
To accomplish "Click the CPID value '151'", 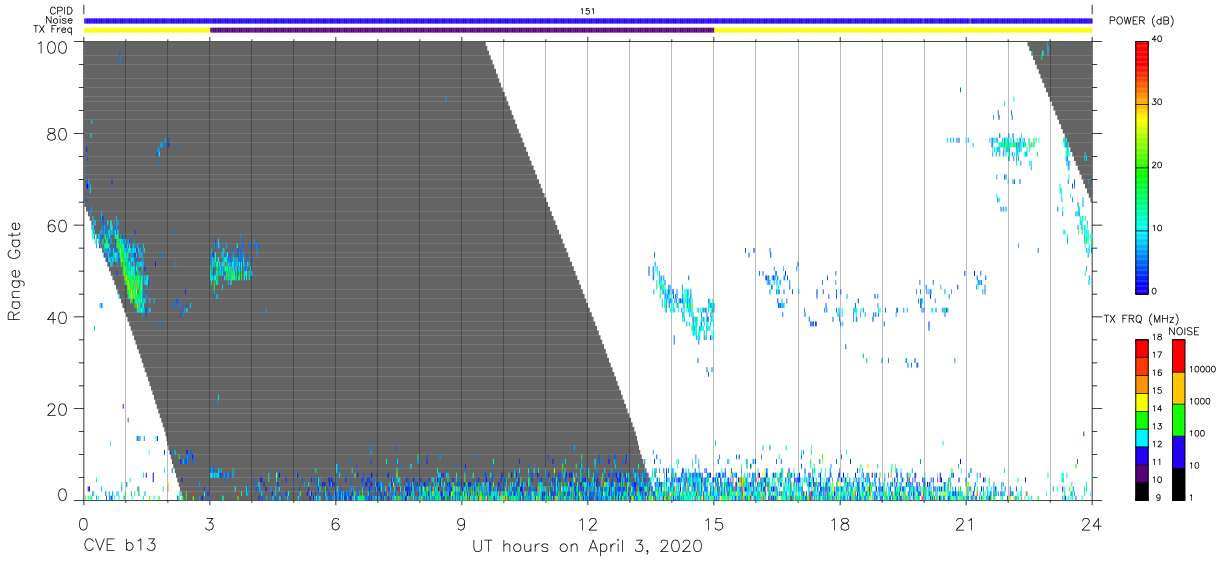I will pyautogui.click(x=588, y=11).
